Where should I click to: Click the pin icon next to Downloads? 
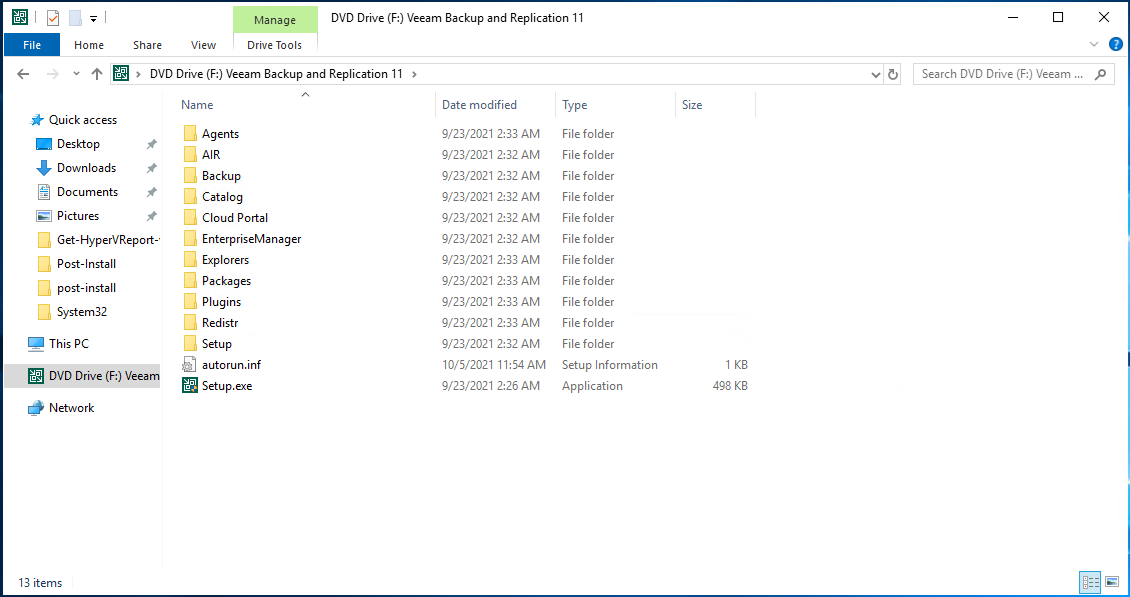(151, 168)
